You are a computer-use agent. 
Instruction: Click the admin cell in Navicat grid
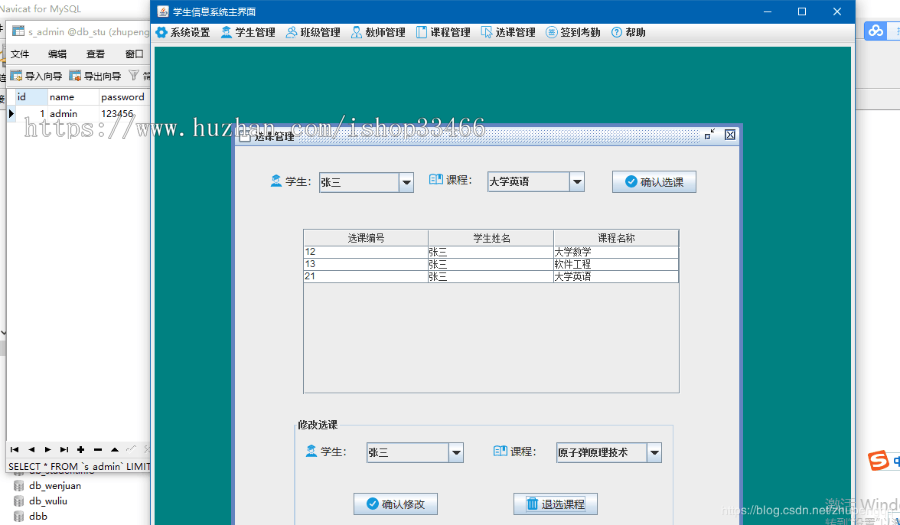[73, 114]
